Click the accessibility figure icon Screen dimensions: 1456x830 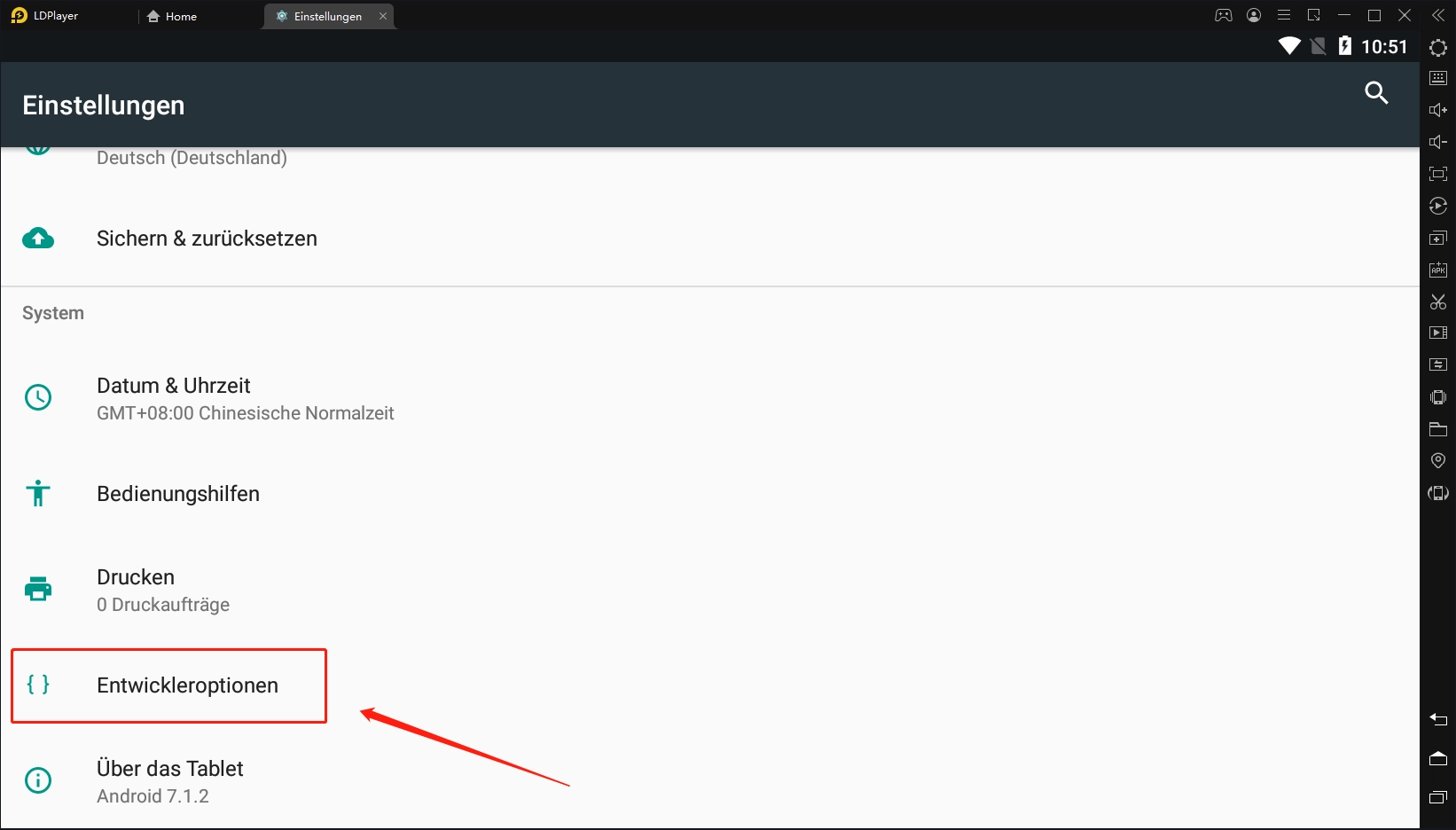click(38, 493)
